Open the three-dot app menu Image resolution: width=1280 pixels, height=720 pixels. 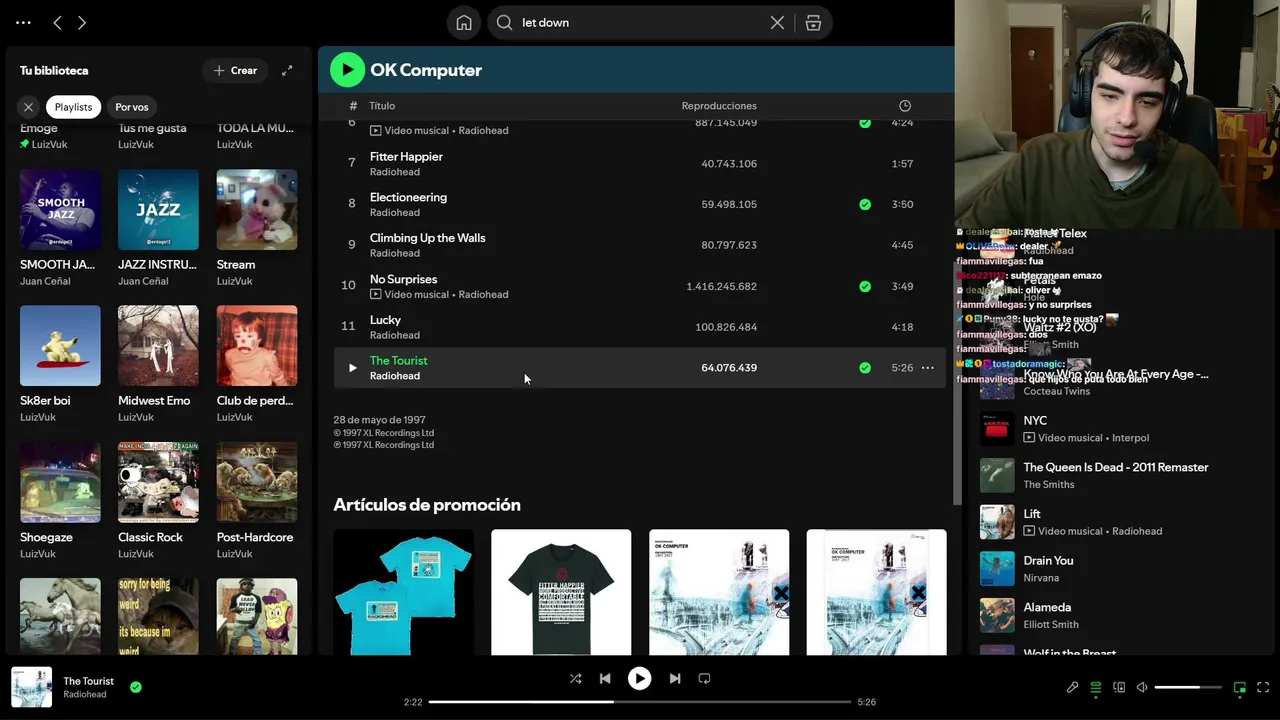[24, 22]
